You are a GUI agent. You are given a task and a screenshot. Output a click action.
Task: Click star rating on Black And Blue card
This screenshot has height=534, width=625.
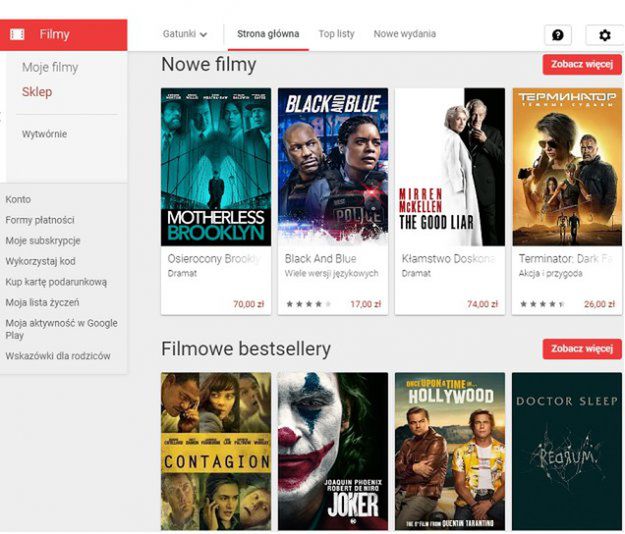pyautogui.click(x=309, y=304)
